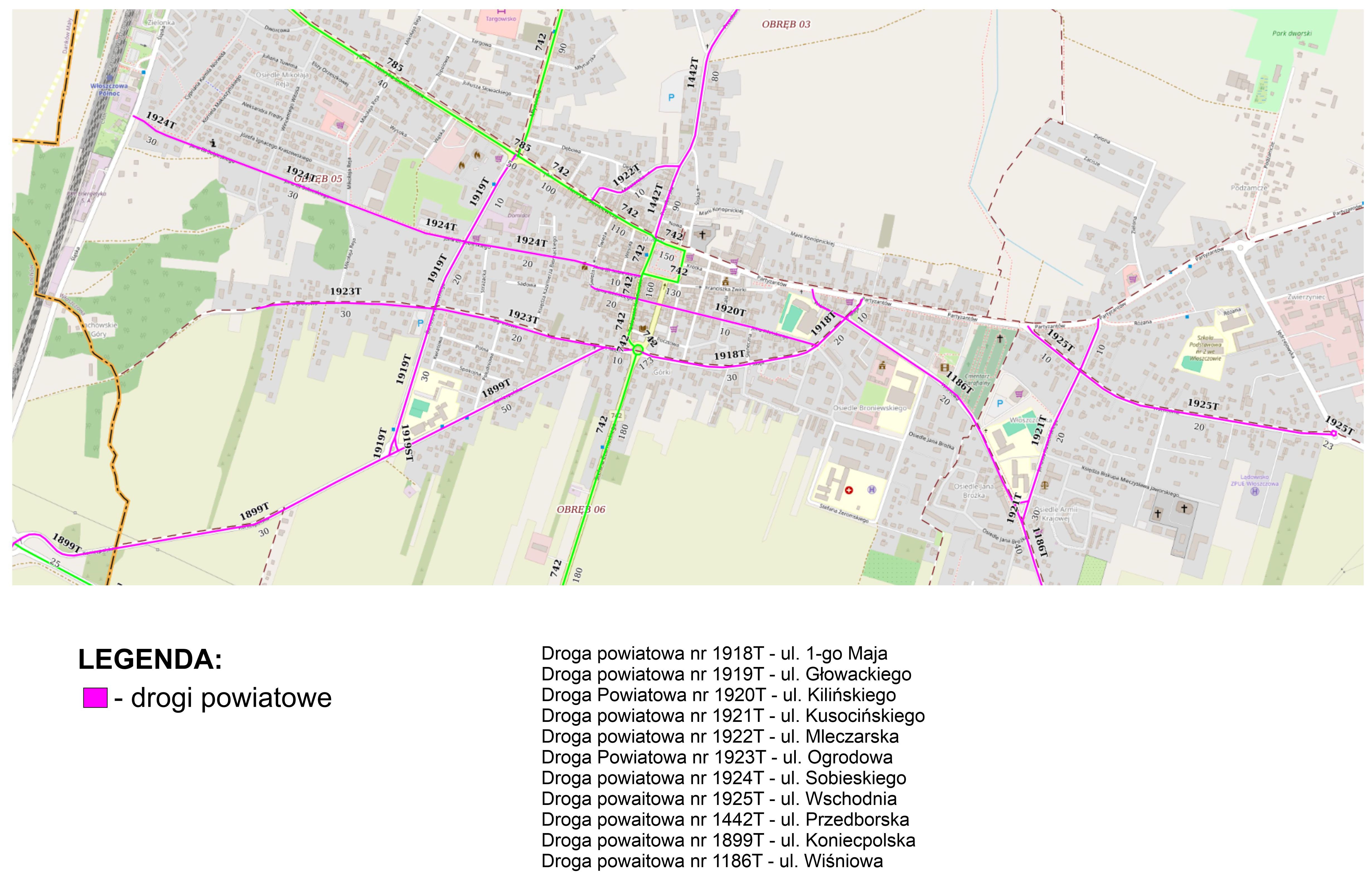This screenshot has width=1372, height=888.
Task: Click the magenta swatch in the legend
Action: click(95, 697)
